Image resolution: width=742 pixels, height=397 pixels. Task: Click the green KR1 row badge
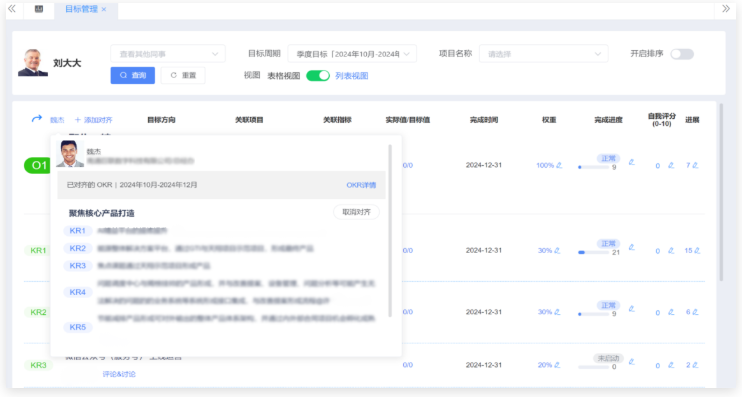click(x=37, y=250)
